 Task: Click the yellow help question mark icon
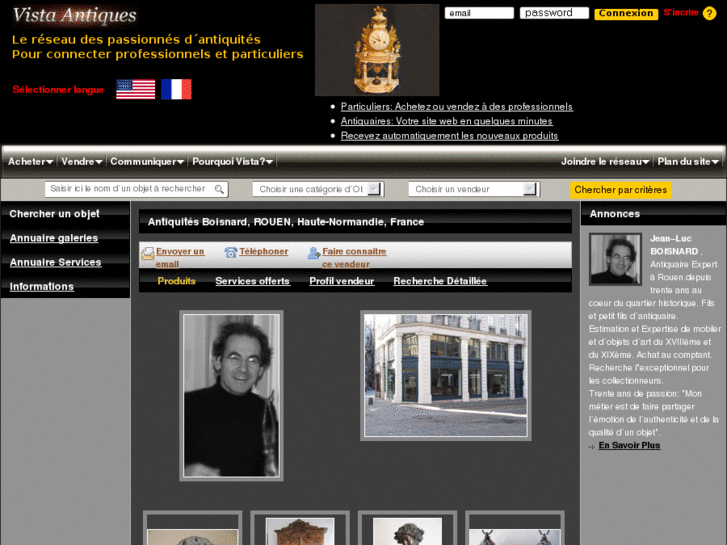(x=709, y=13)
